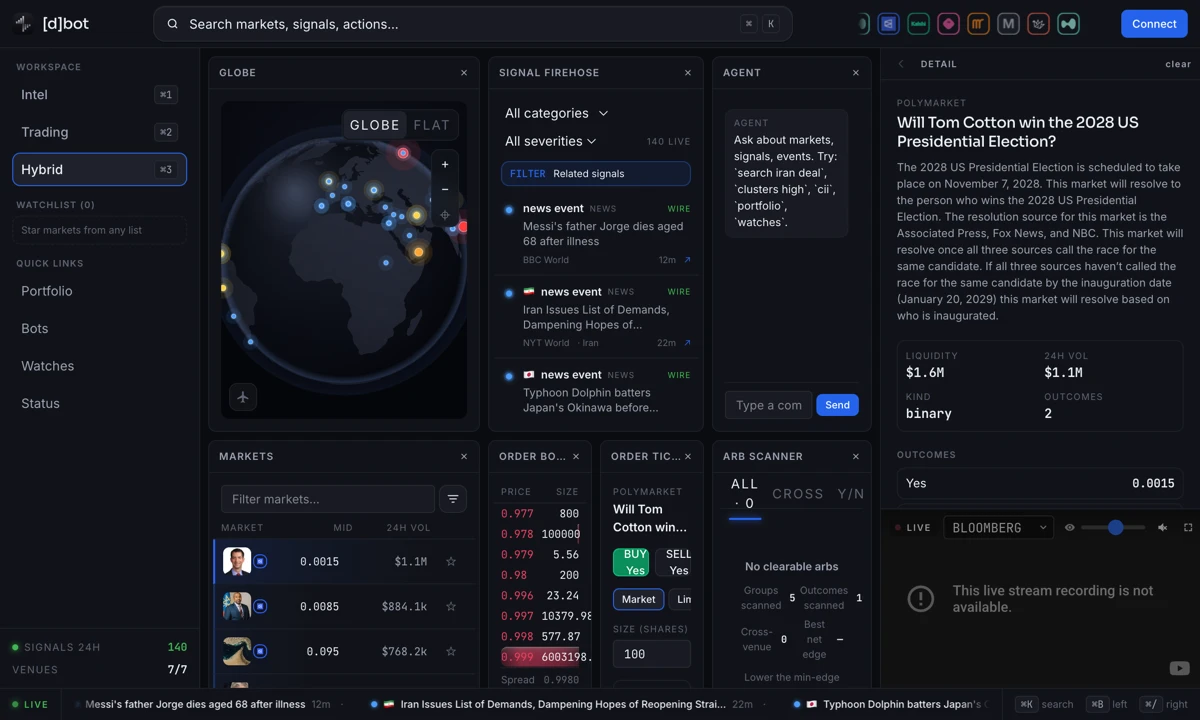The width and height of the screenshot is (1200, 720).
Task: Focus the Filter markets input
Action: [328, 499]
